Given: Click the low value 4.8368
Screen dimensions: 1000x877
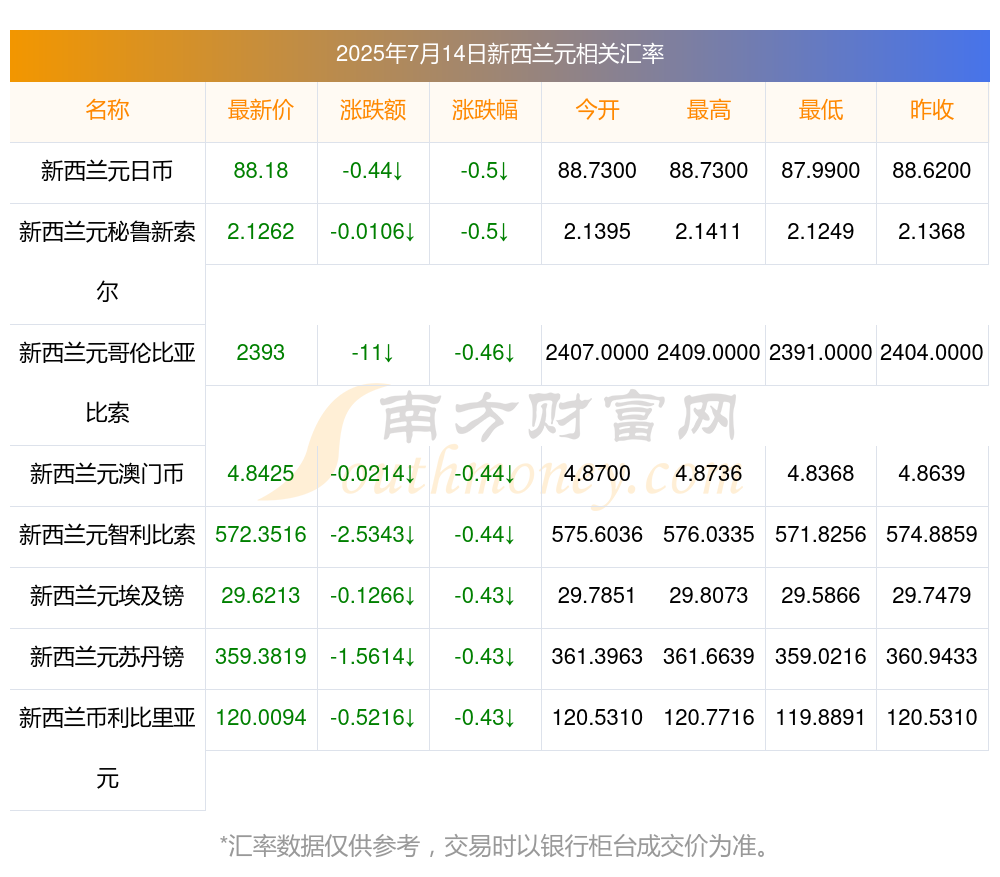Looking at the screenshot, I should 821,474.
